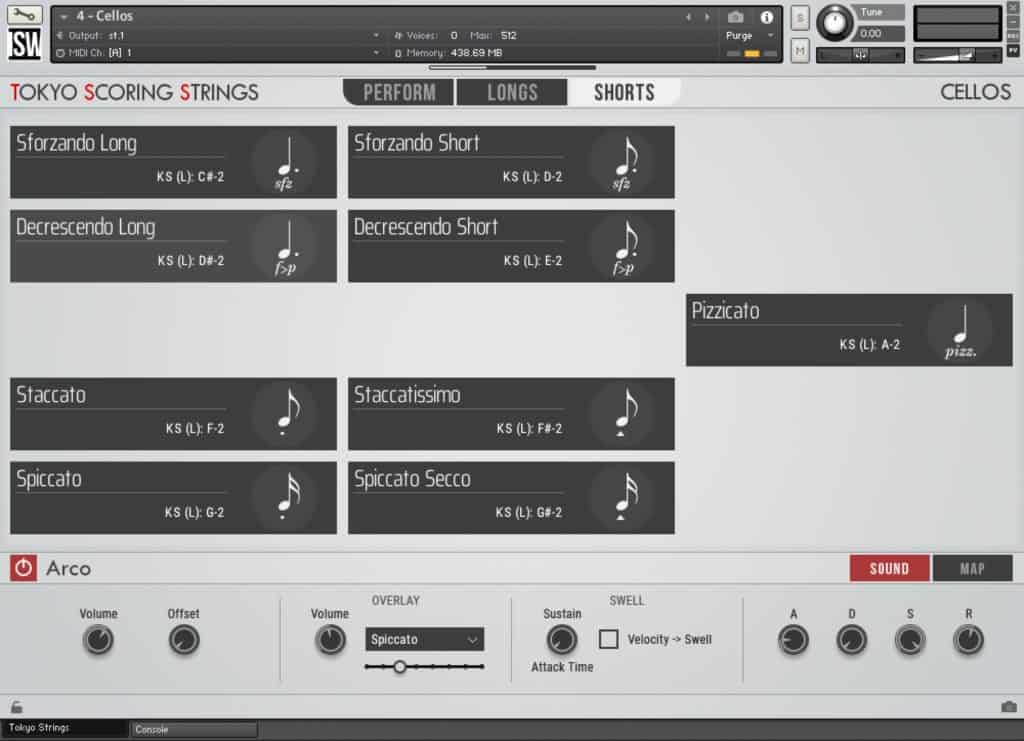Click KS (L): A-2 keyswitch label

870,345
